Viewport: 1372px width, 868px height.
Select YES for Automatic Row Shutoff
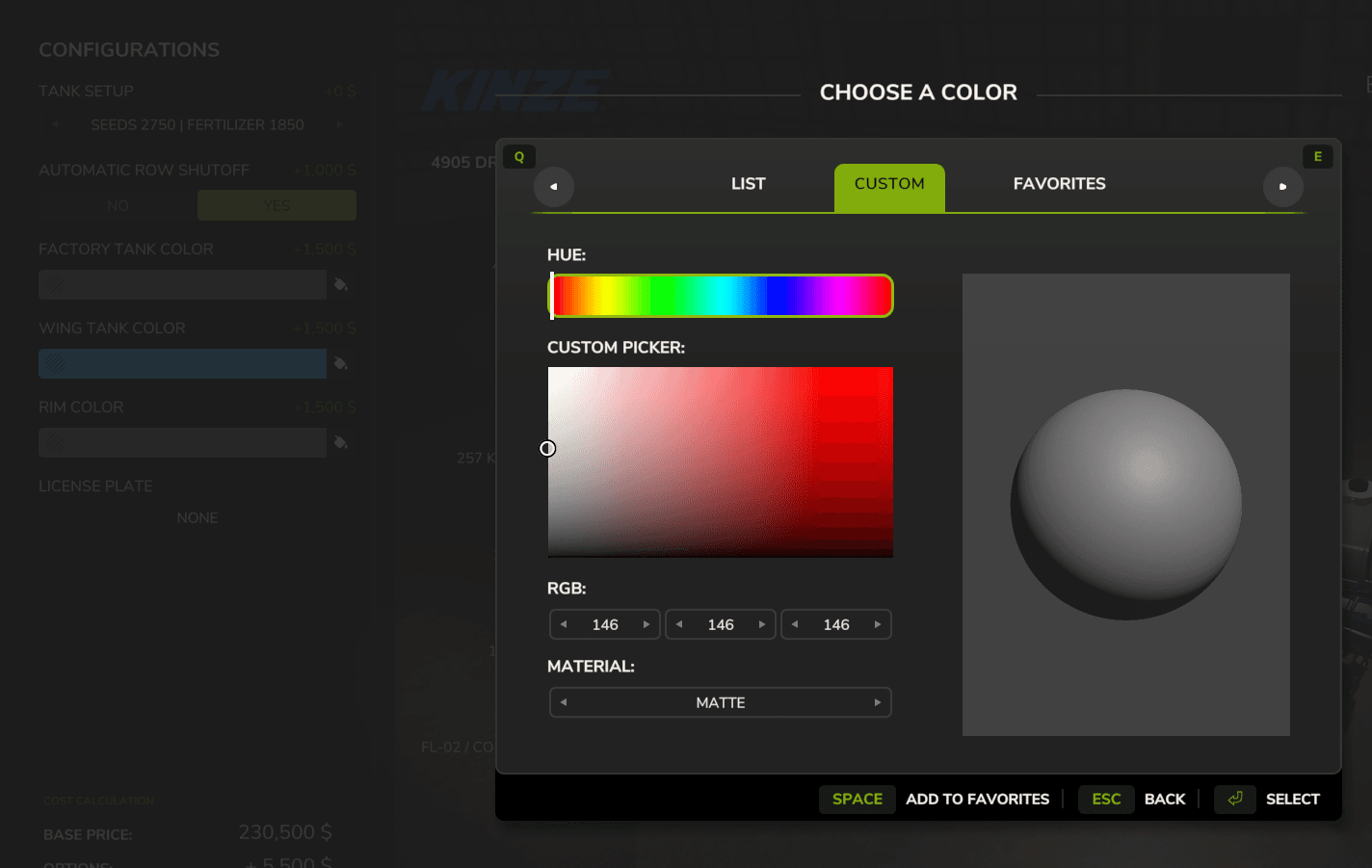[277, 205]
